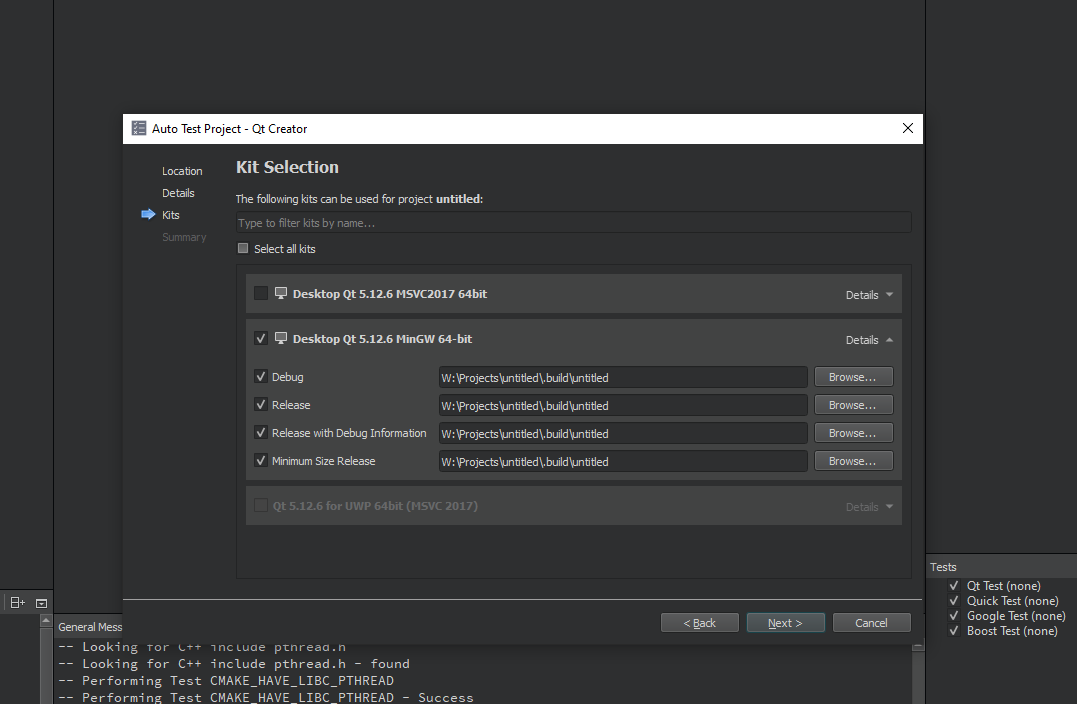Click the monitor icon of the MSVC2017 64bit kit
This screenshot has height=704, width=1077.
point(281,294)
